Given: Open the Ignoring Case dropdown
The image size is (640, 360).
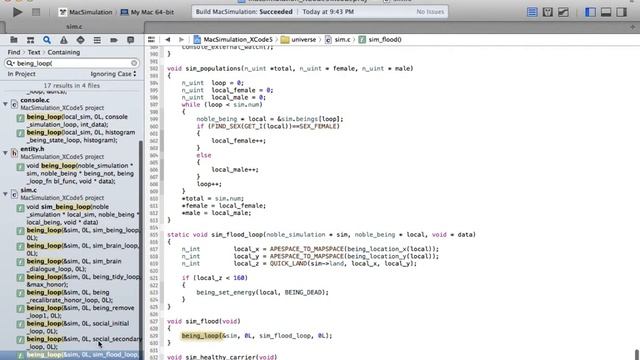Looking at the screenshot, I should coord(113,74).
